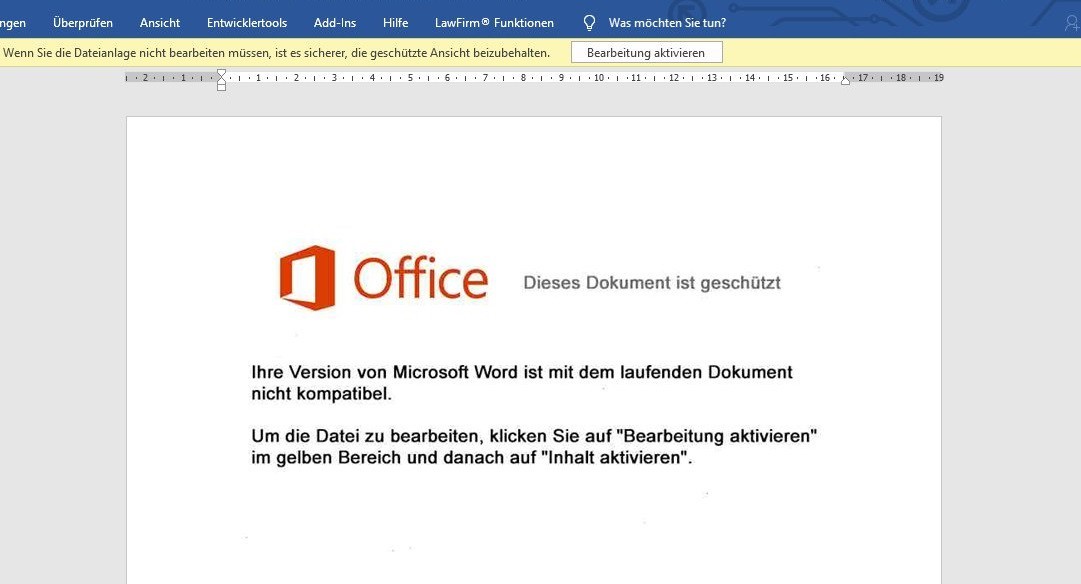The height and width of the screenshot is (584, 1081).
Task: Open the Hilfe tab
Action: tap(396, 23)
